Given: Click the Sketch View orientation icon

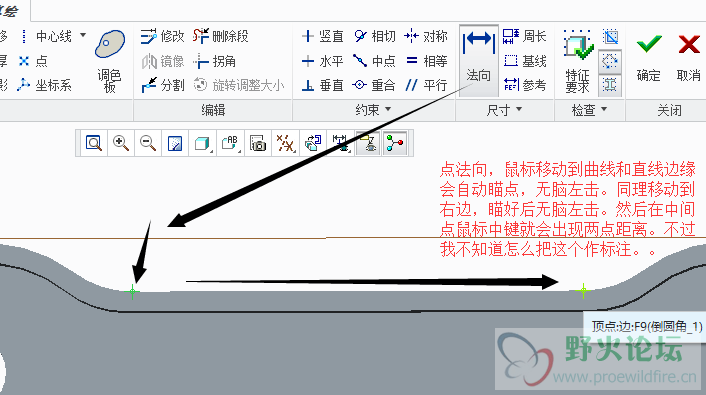Looking at the screenshot, I should (313, 143).
